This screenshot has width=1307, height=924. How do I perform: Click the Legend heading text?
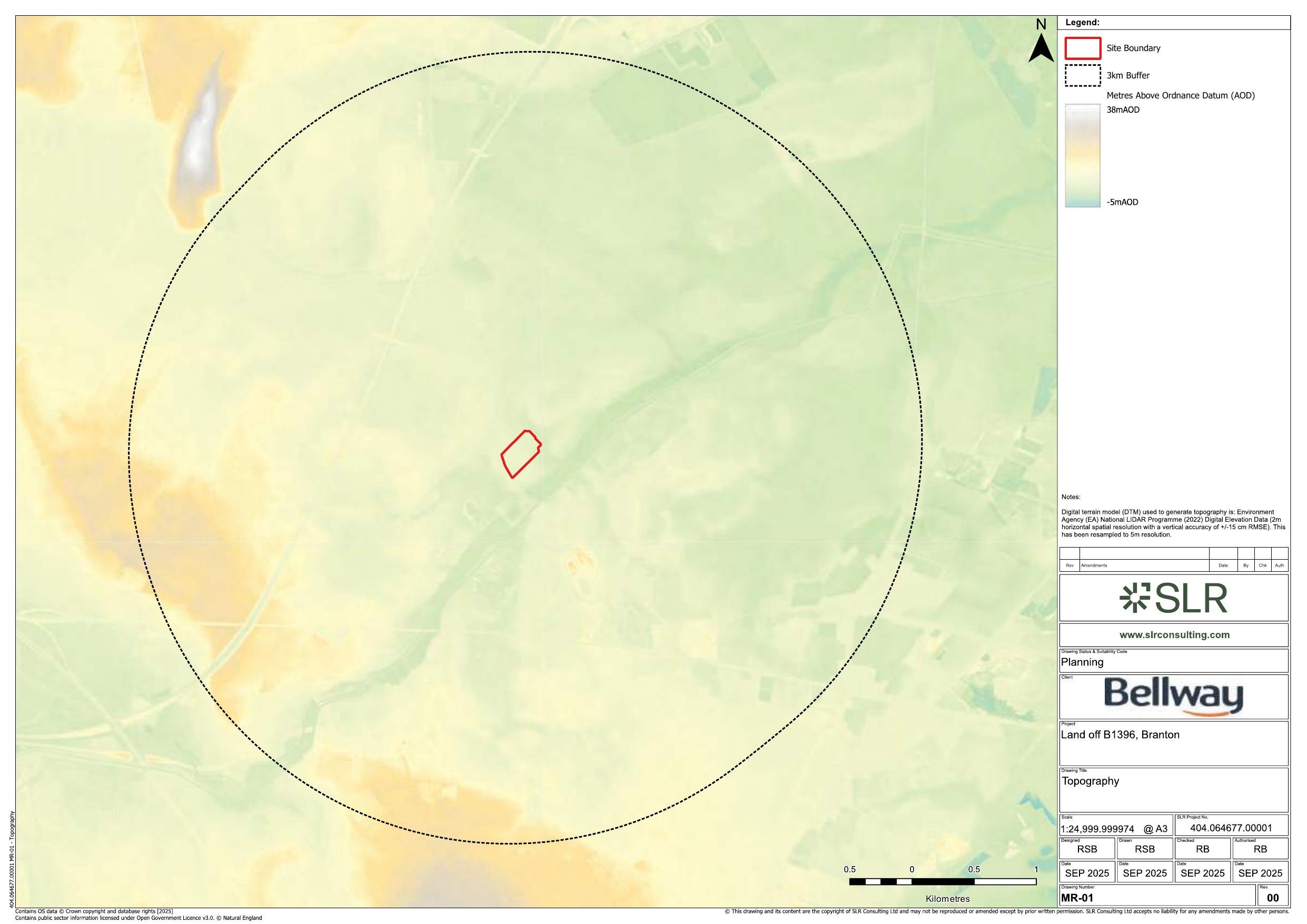(x=1082, y=23)
